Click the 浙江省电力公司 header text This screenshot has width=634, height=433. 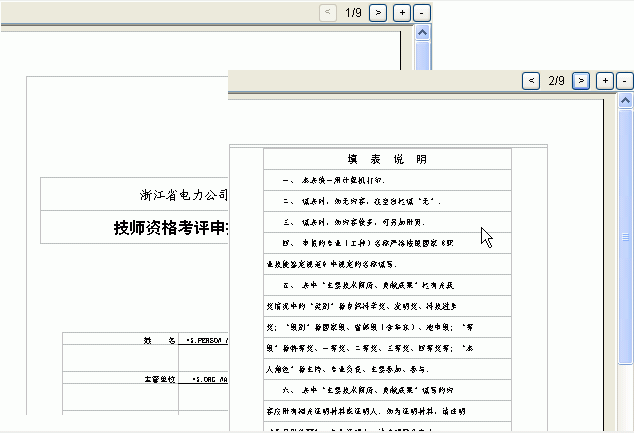click(184, 194)
